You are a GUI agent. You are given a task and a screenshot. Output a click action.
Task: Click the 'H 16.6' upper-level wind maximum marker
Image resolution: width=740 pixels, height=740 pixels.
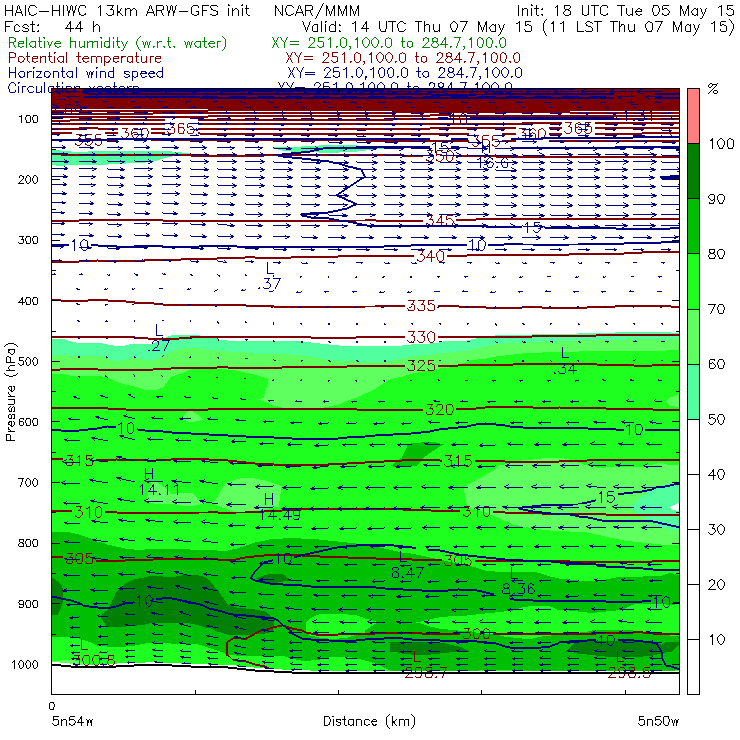click(x=492, y=155)
